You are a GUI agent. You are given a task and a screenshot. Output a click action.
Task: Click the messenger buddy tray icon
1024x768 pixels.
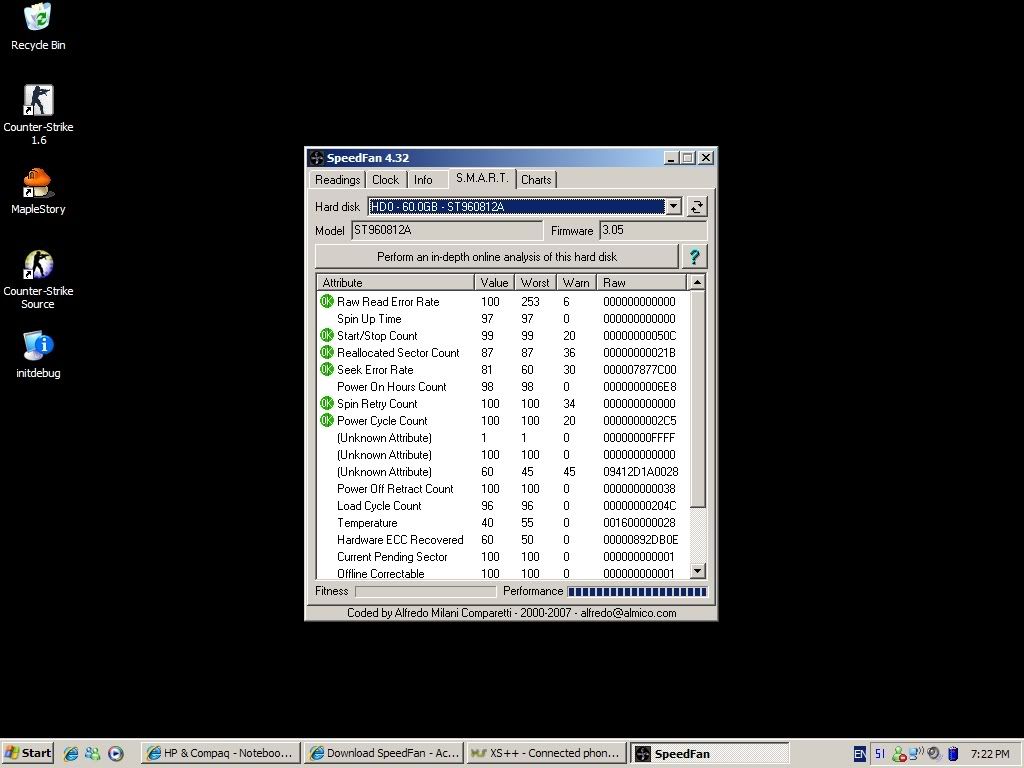pyautogui.click(x=899, y=754)
